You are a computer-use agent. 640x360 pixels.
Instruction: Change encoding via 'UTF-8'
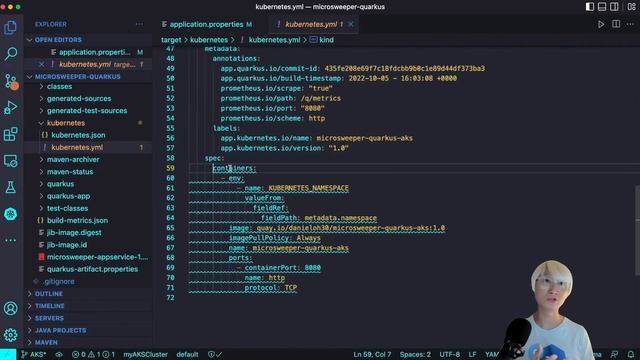click(449, 354)
